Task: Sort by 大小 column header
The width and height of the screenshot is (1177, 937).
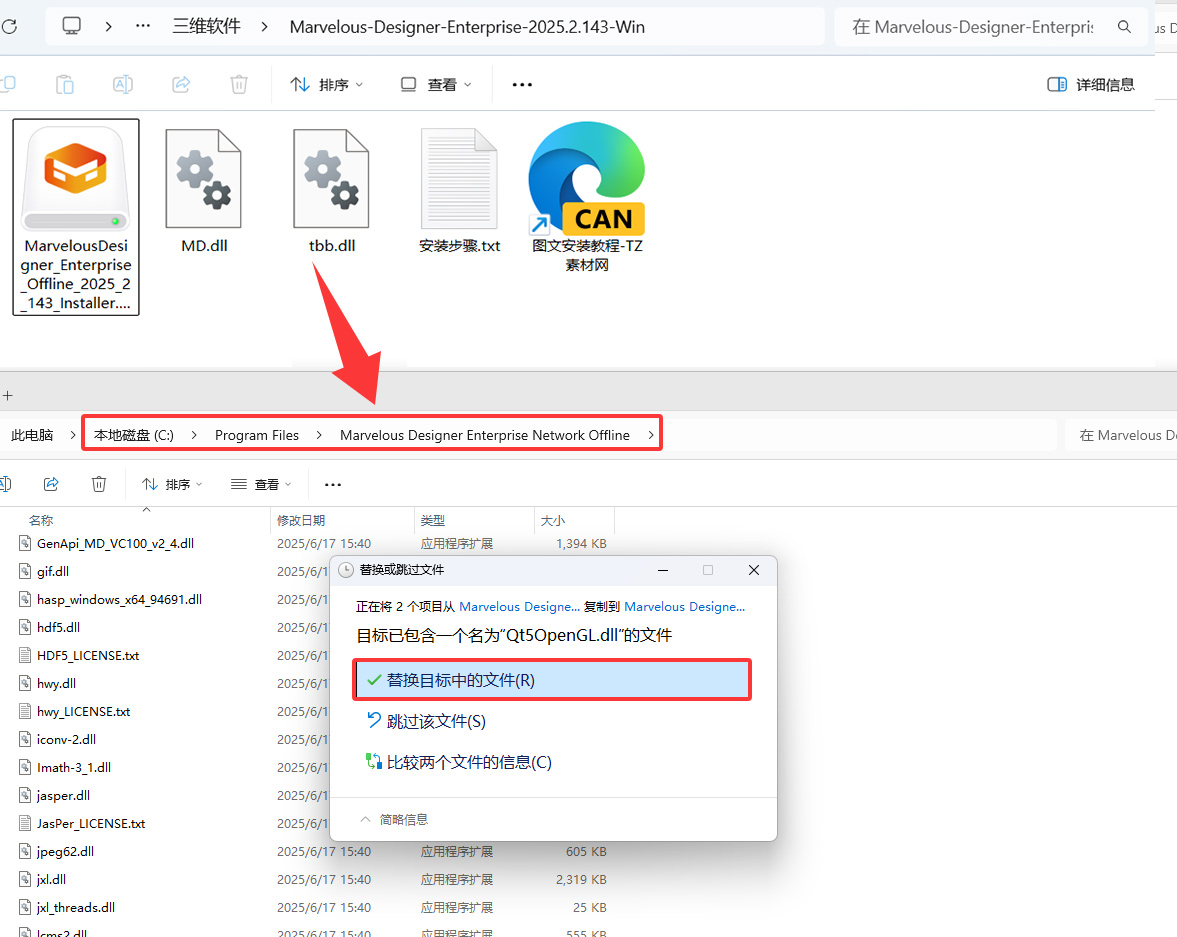Action: [x=553, y=520]
